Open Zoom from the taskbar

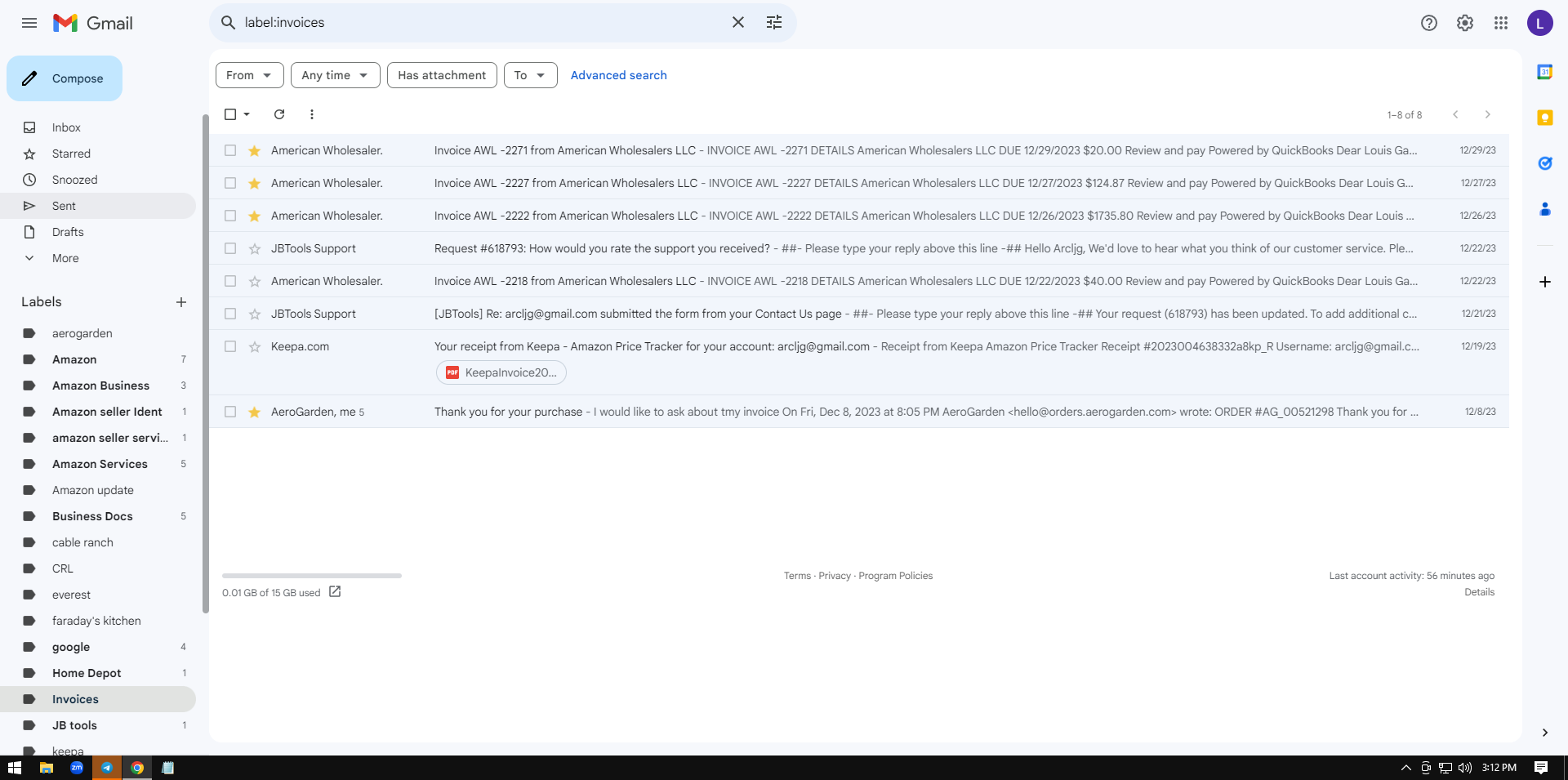77,768
